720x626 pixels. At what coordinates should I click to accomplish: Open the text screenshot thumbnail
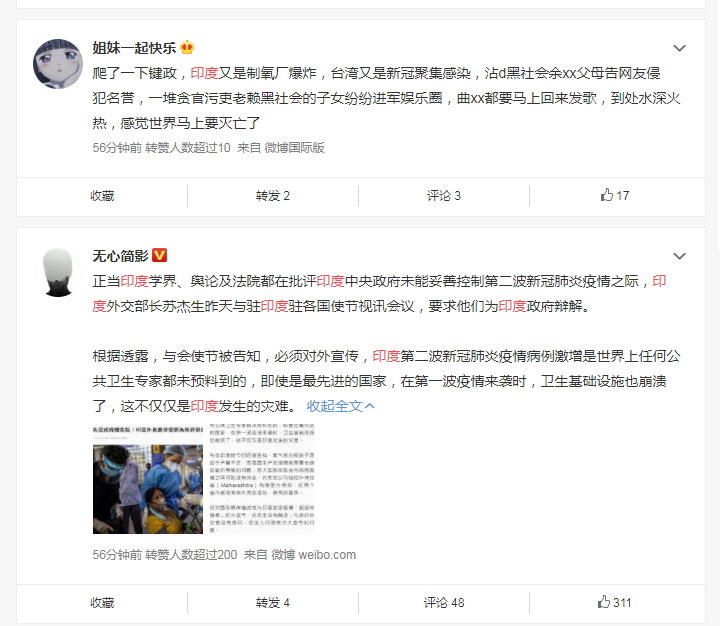point(262,479)
